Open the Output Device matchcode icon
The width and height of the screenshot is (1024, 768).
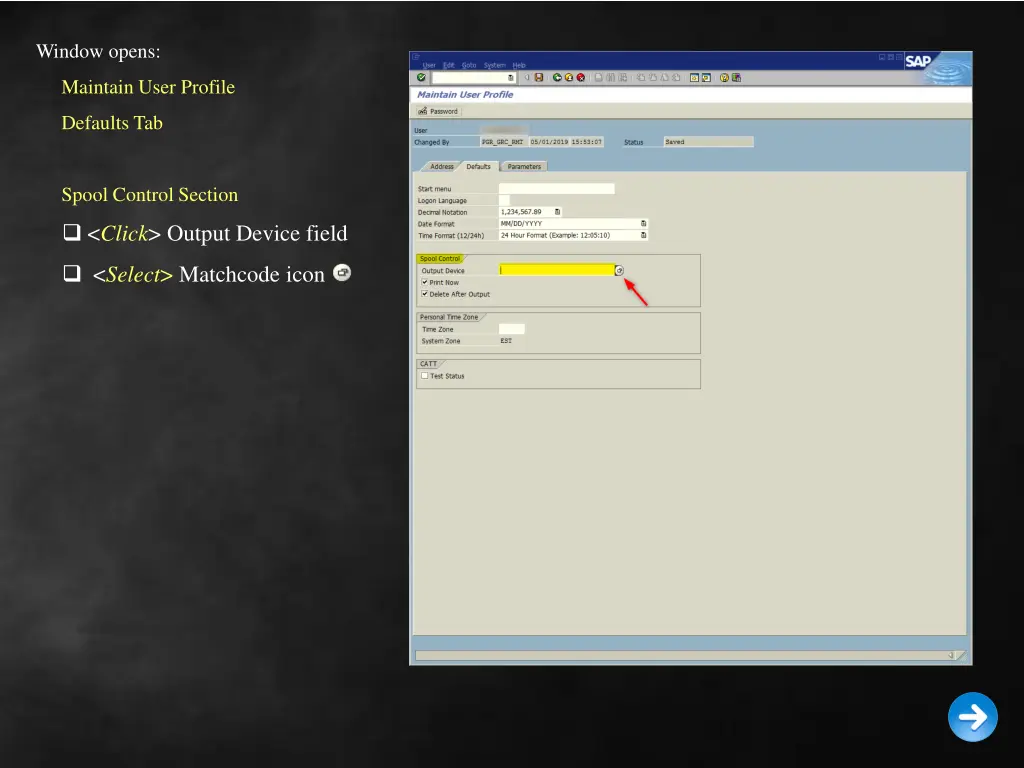point(619,270)
